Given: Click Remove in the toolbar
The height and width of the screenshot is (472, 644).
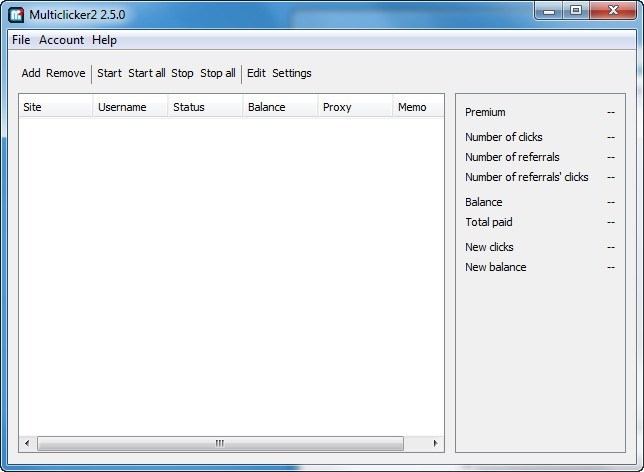Looking at the screenshot, I should [66, 73].
